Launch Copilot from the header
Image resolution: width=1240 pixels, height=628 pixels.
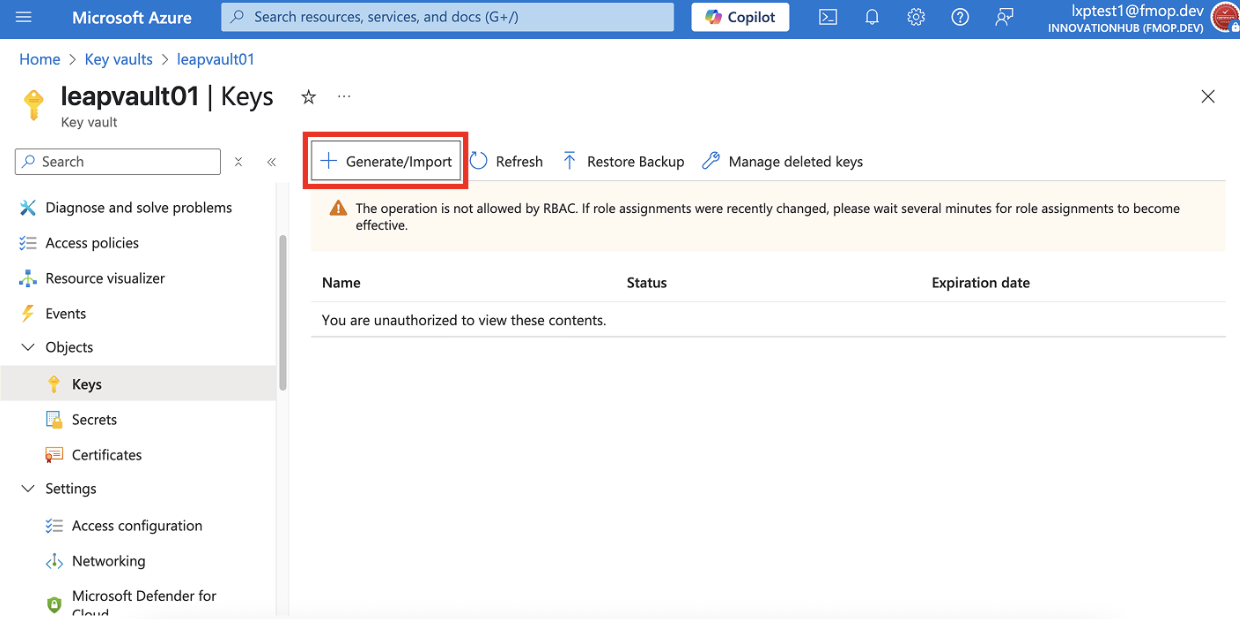tap(740, 17)
